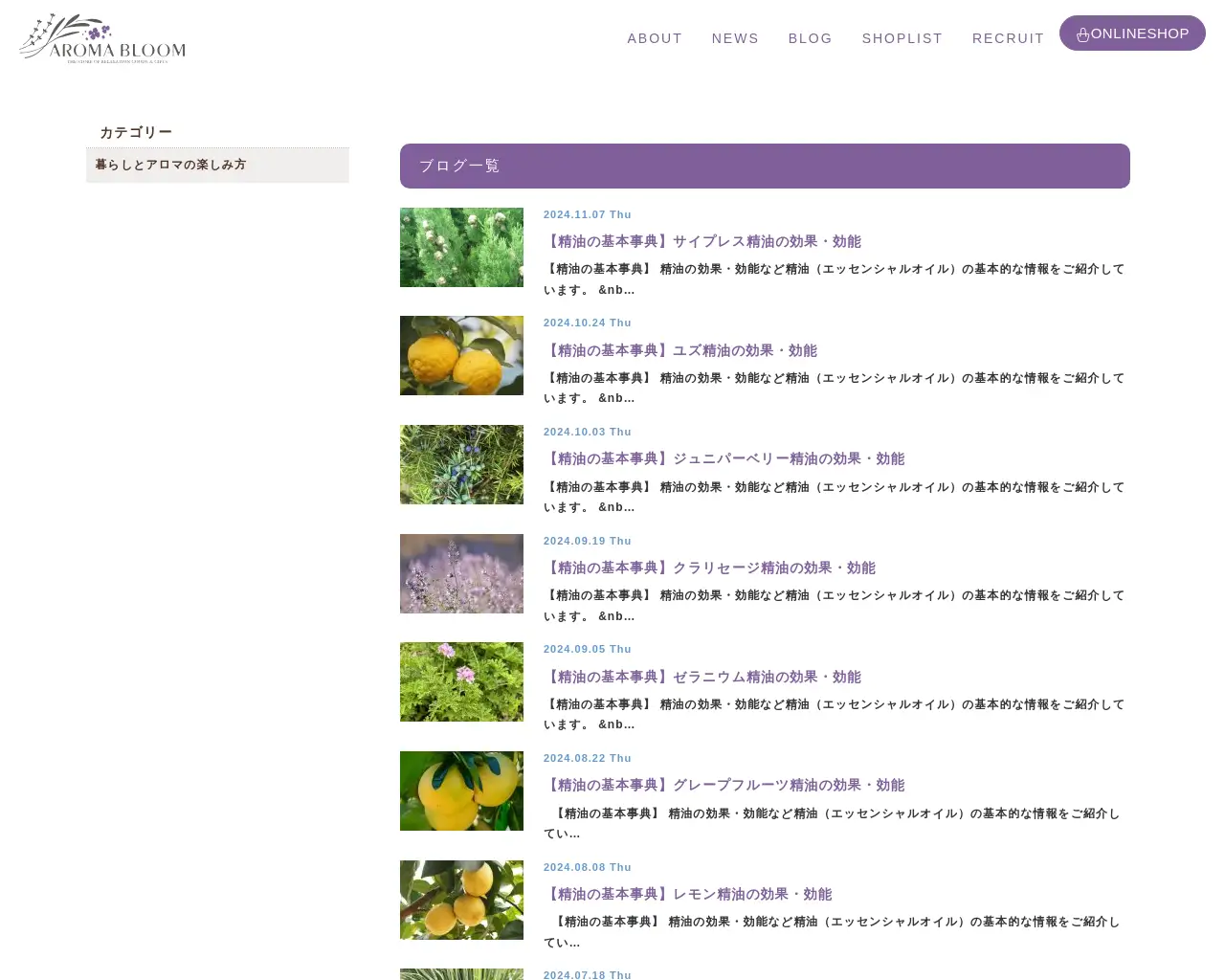
Task: Open the クラリセージ精油 article
Action: pyautogui.click(x=710, y=568)
